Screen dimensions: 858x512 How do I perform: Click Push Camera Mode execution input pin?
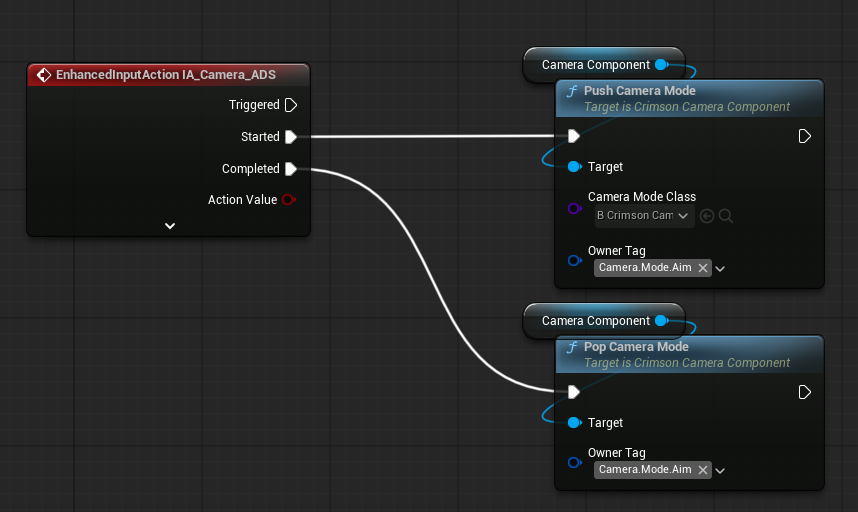pos(573,136)
